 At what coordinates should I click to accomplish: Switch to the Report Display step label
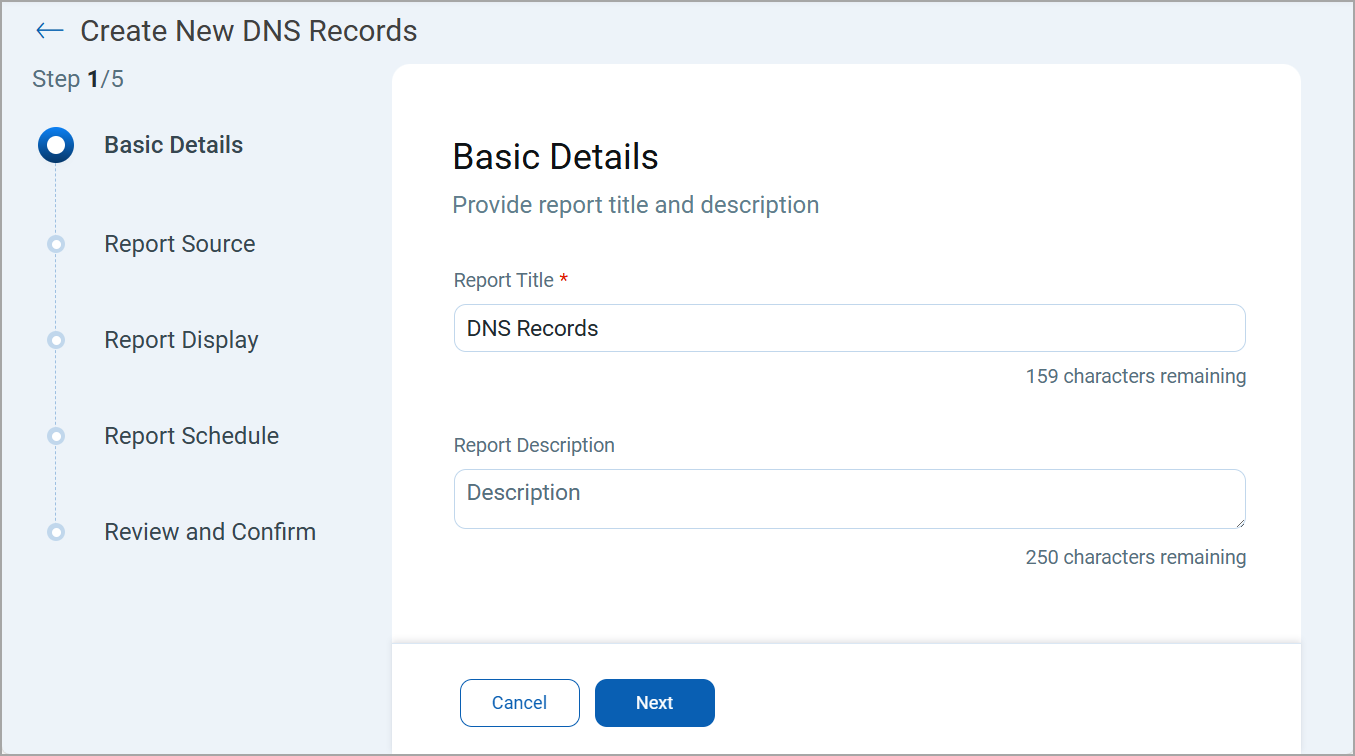point(181,340)
